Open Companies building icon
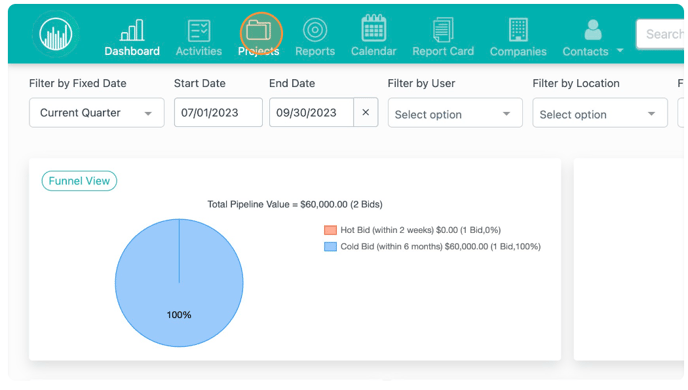Screen dimensions: 688x390 tap(518, 30)
